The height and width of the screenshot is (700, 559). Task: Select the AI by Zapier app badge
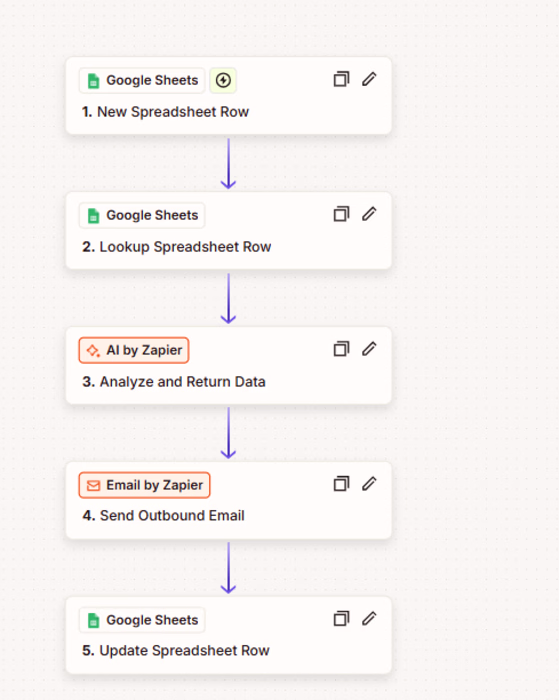coord(134,350)
